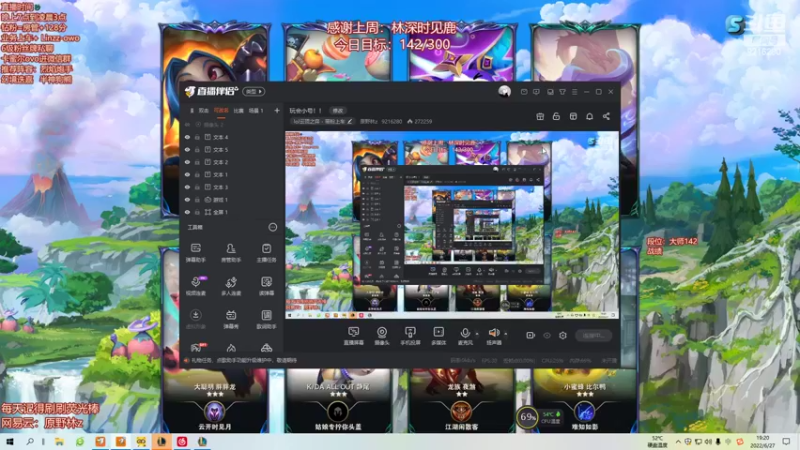Open the 读弹幕 tool
This screenshot has height=450, width=800.
tap(266, 286)
